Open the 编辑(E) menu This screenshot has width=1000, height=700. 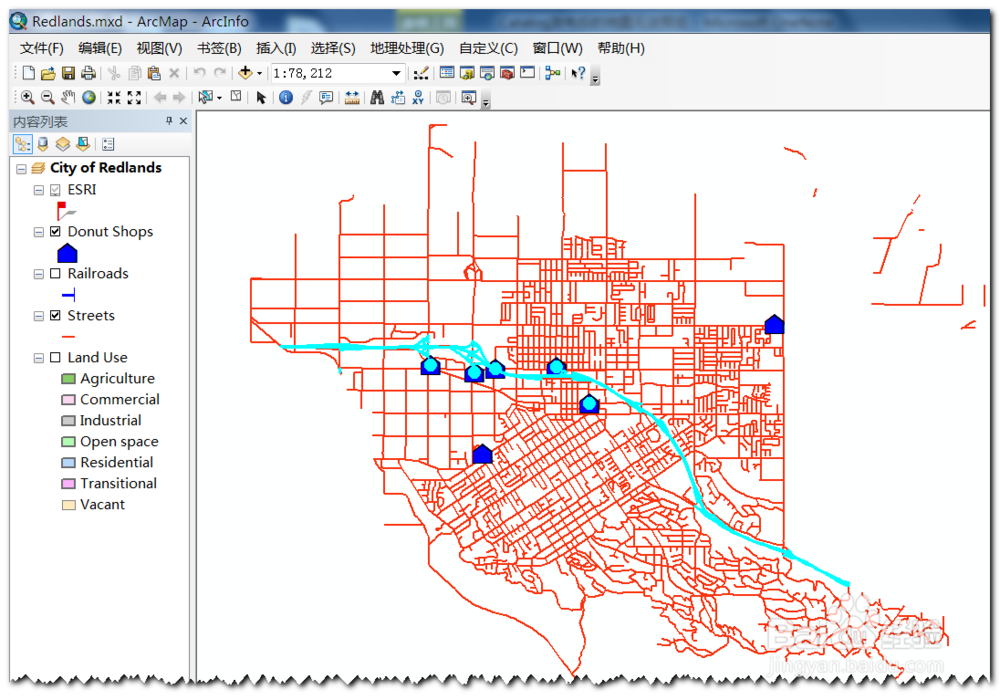pos(100,48)
